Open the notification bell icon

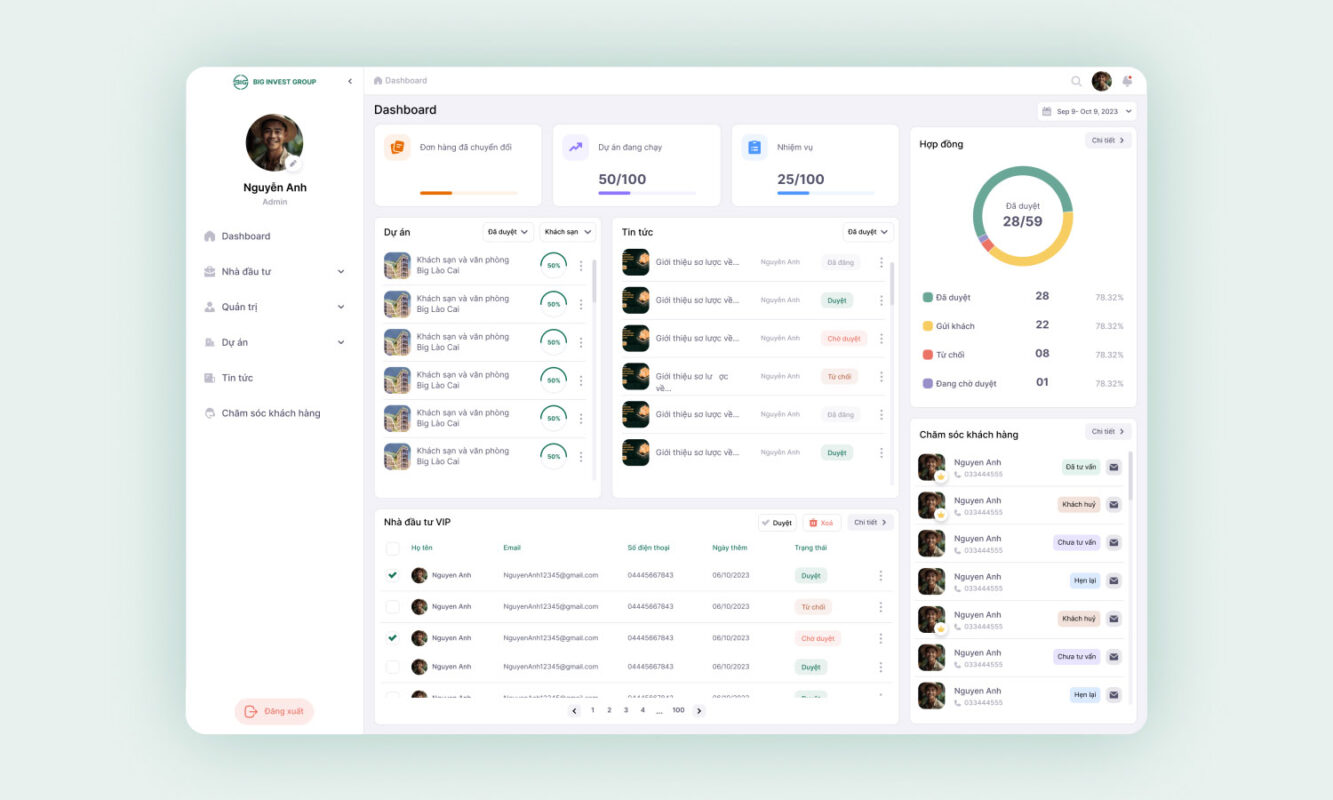(1127, 81)
